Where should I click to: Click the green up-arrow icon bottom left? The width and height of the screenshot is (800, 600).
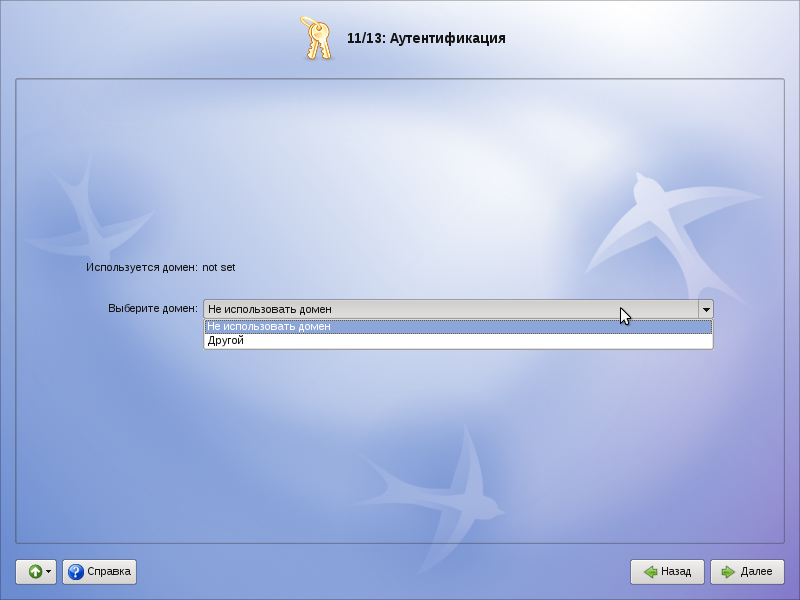[x=34, y=572]
